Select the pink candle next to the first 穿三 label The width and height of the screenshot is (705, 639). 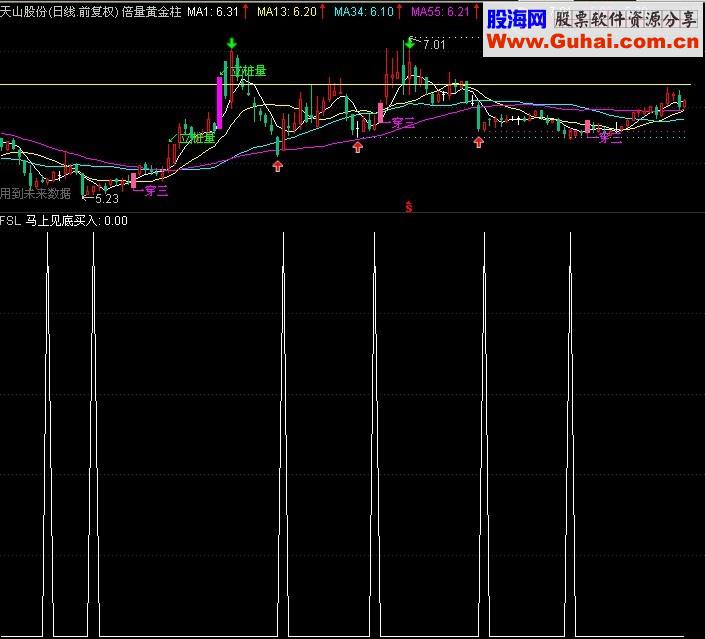pyautogui.click(x=134, y=180)
